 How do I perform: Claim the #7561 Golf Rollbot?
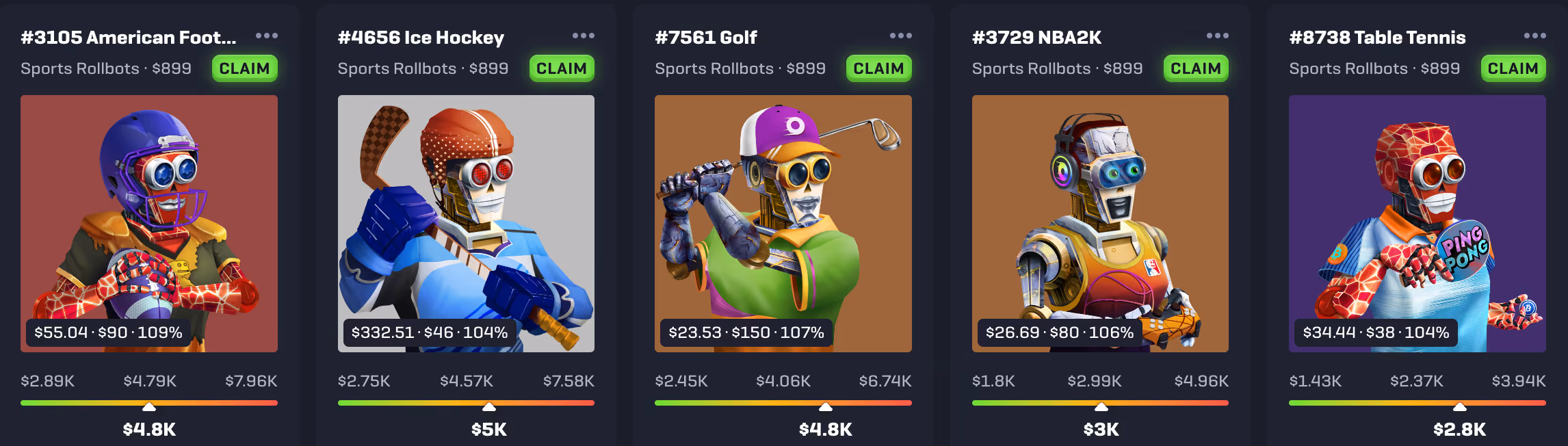click(x=879, y=68)
